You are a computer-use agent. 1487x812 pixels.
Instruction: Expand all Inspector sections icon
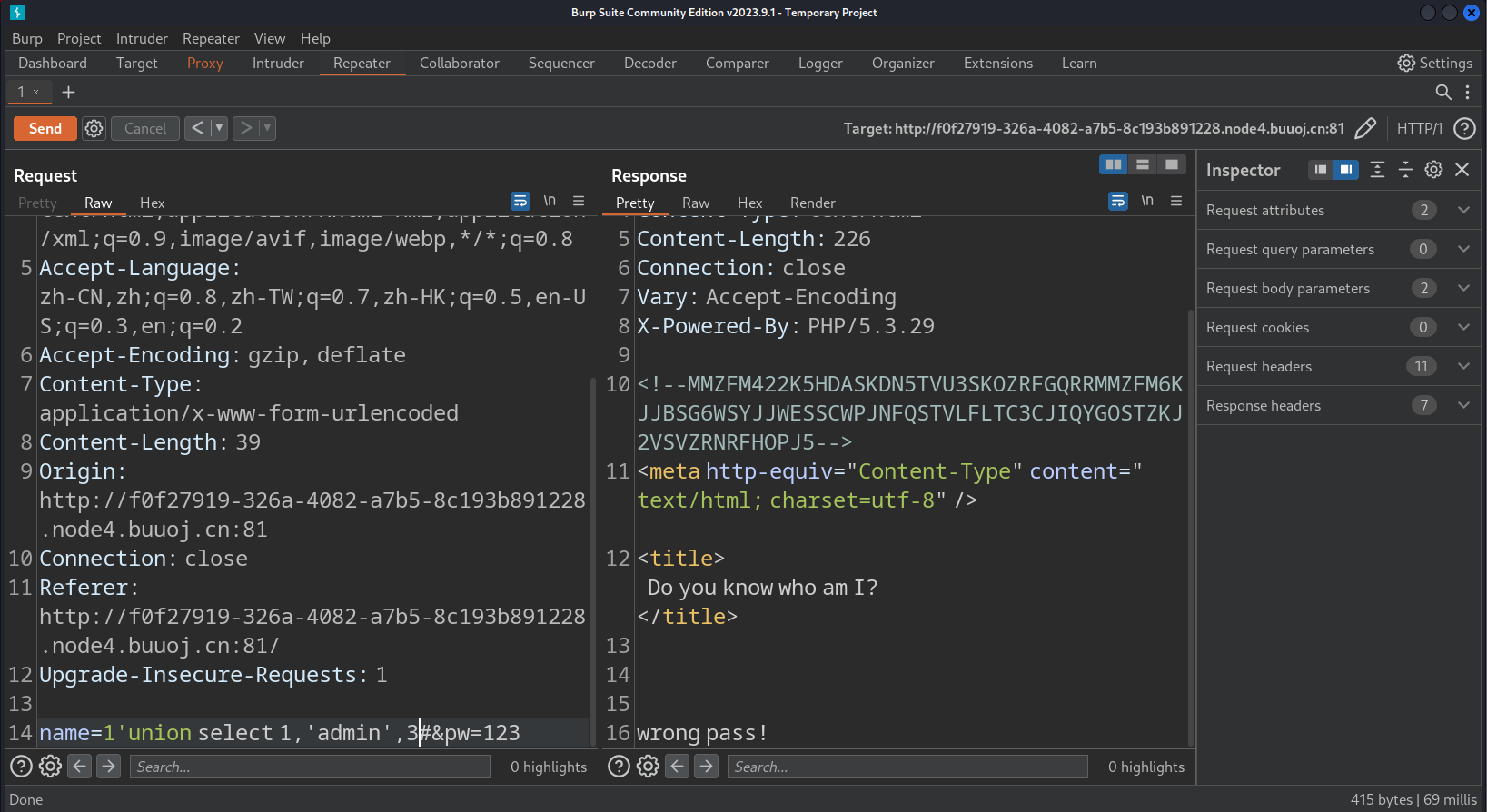[x=1377, y=170]
